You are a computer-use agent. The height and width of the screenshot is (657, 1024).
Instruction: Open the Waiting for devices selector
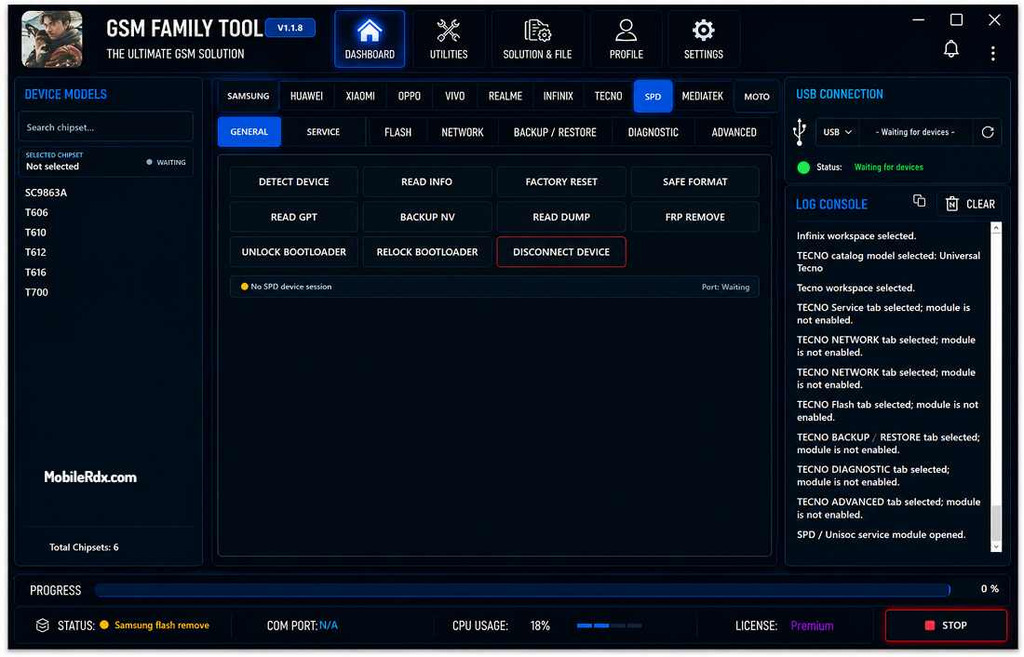pos(915,132)
